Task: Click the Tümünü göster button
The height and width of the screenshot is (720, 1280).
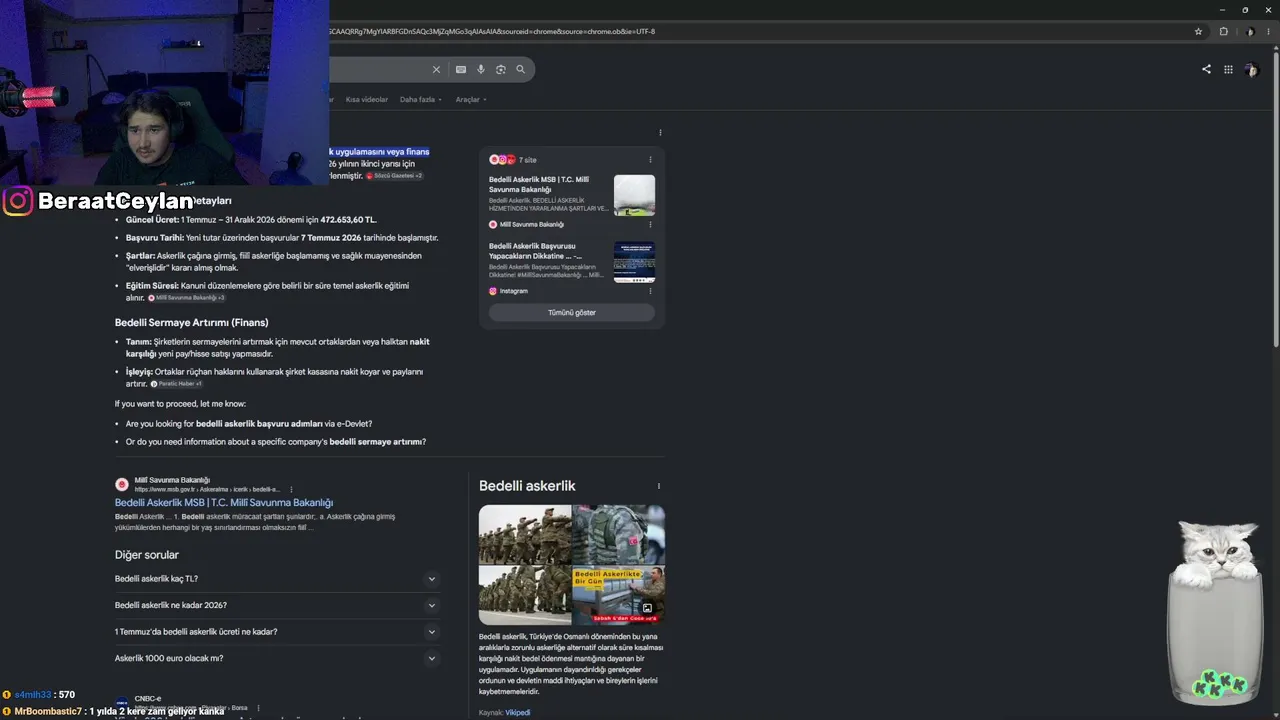Action: (572, 312)
